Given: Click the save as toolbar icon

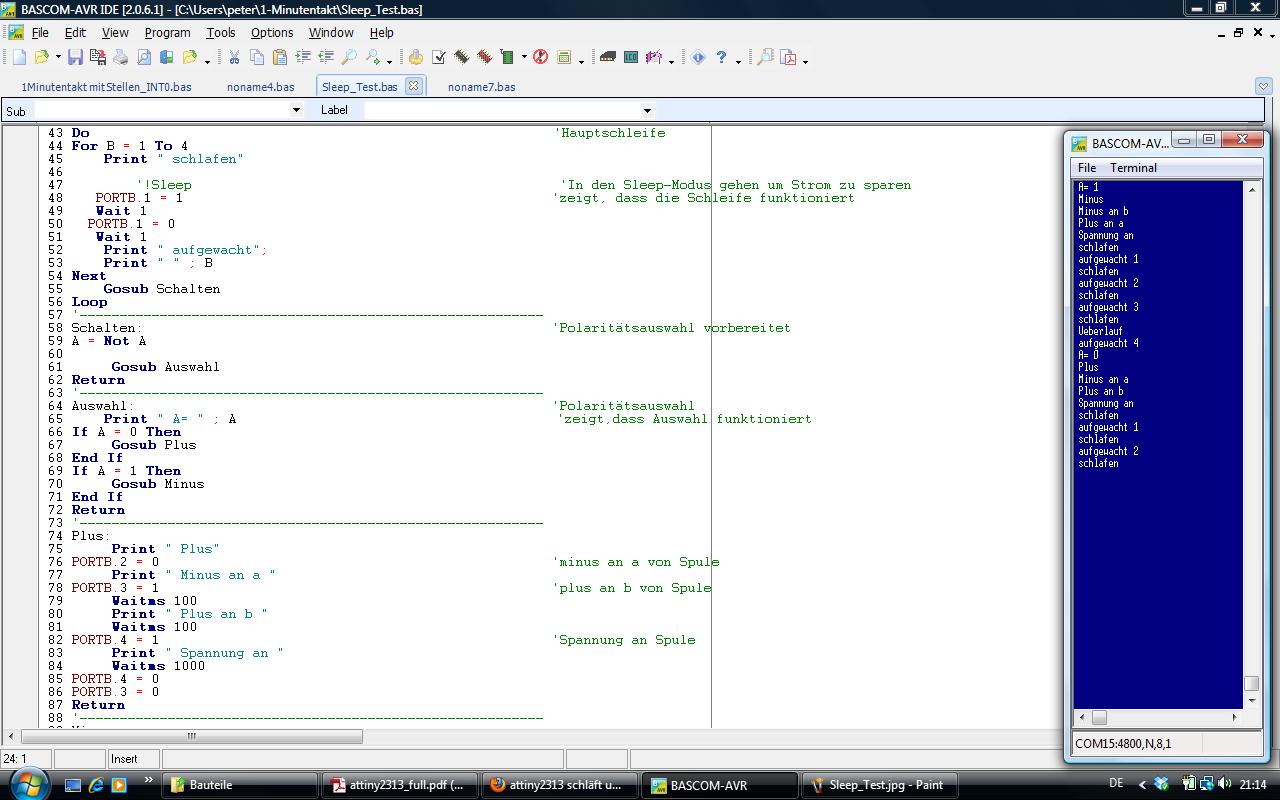Looking at the screenshot, I should point(97,58).
